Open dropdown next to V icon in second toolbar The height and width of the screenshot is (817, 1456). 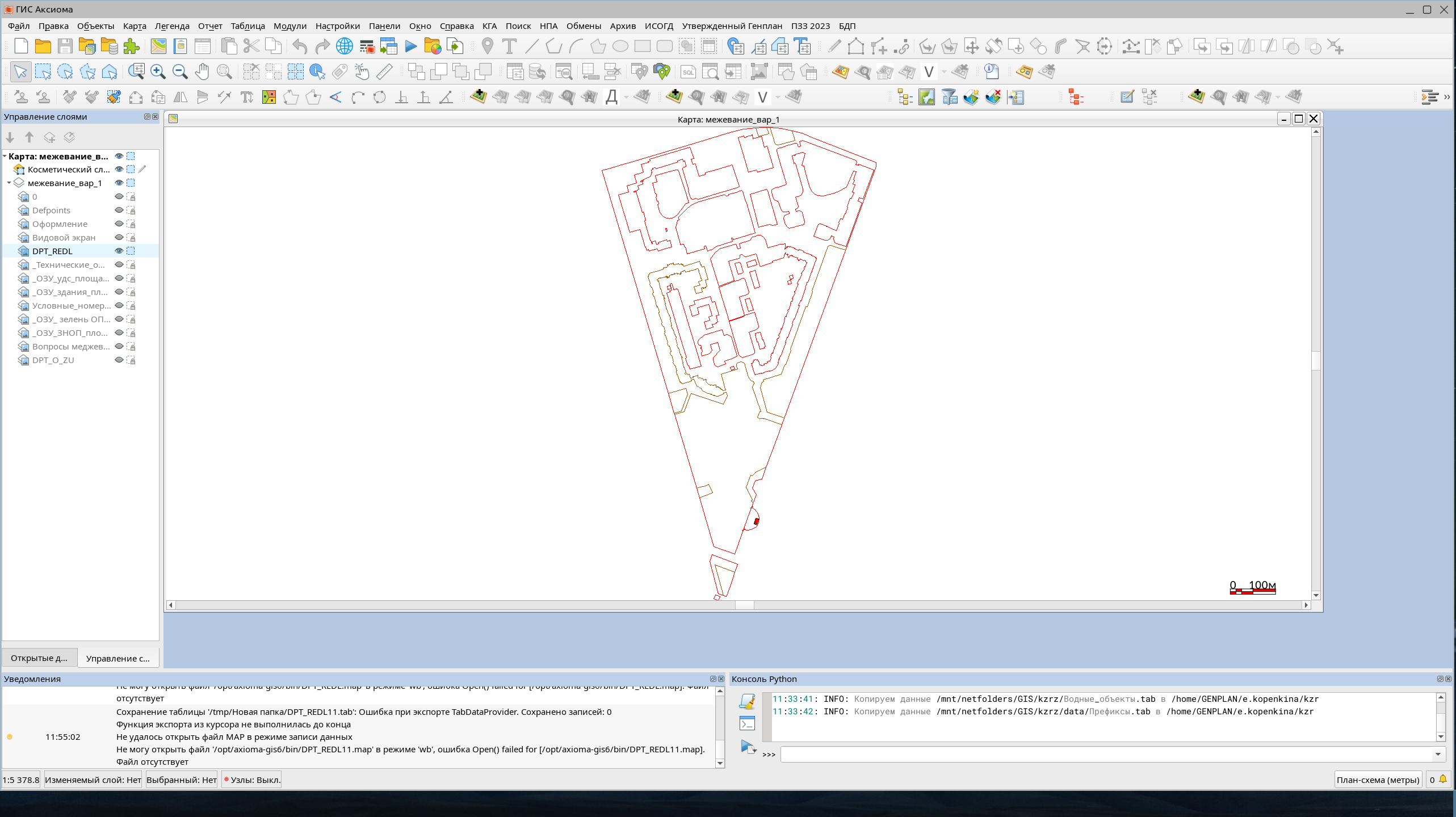click(943, 72)
